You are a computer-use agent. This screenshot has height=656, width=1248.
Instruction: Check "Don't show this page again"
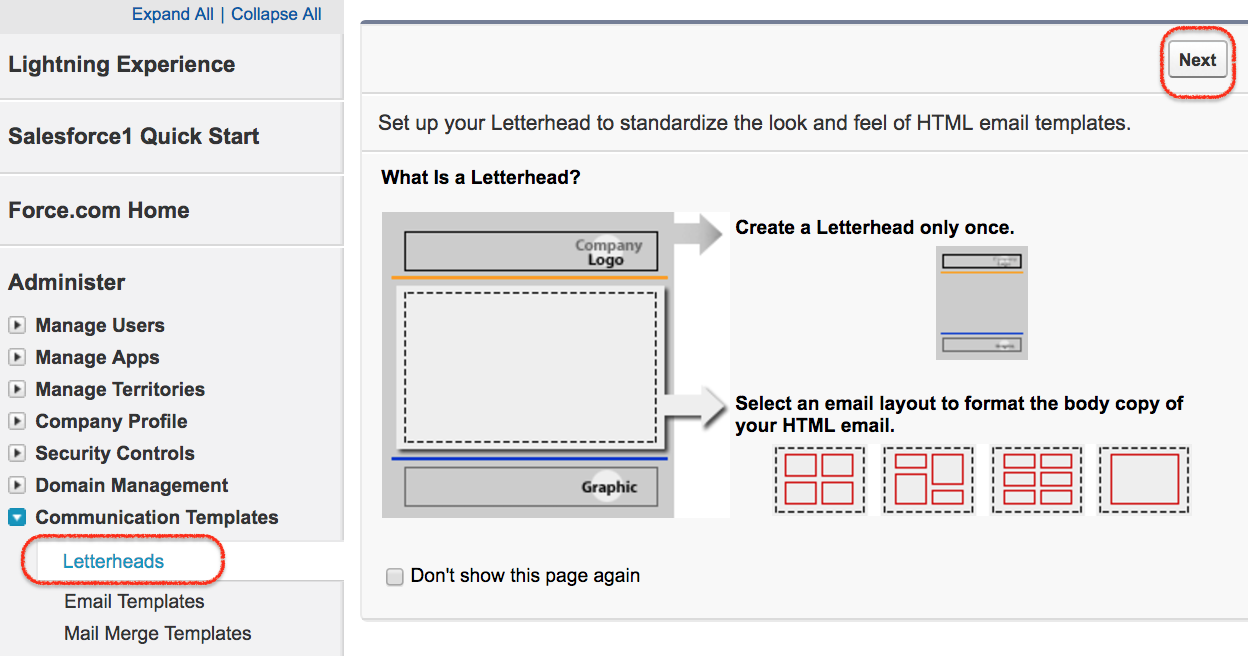click(x=395, y=576)
